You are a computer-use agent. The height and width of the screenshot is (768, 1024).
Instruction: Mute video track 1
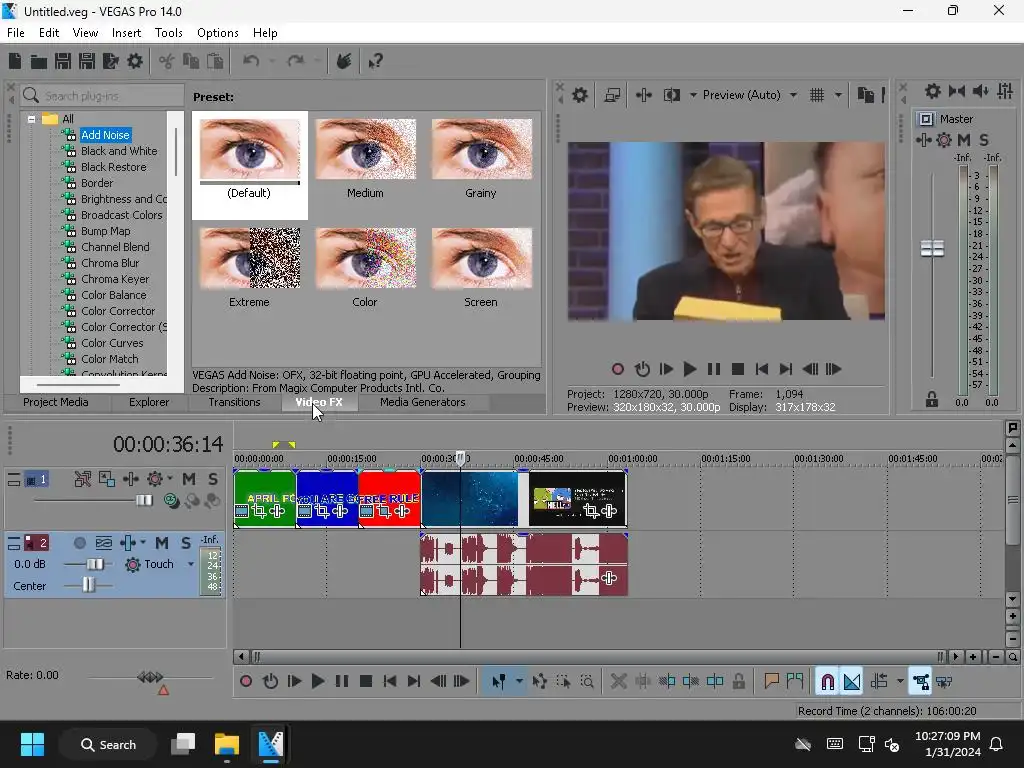point(189,479)
